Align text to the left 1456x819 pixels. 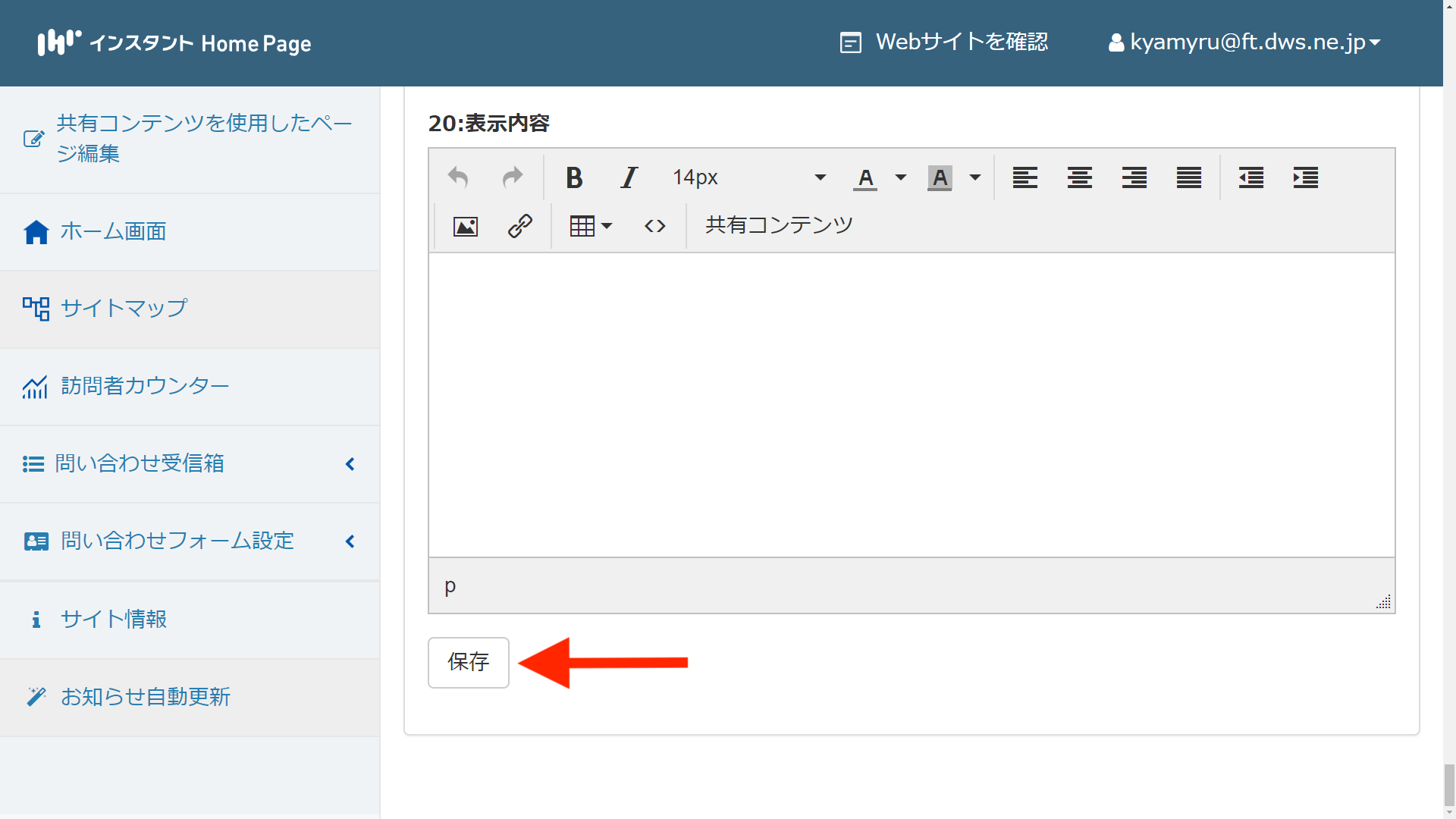click(1025, 177)
